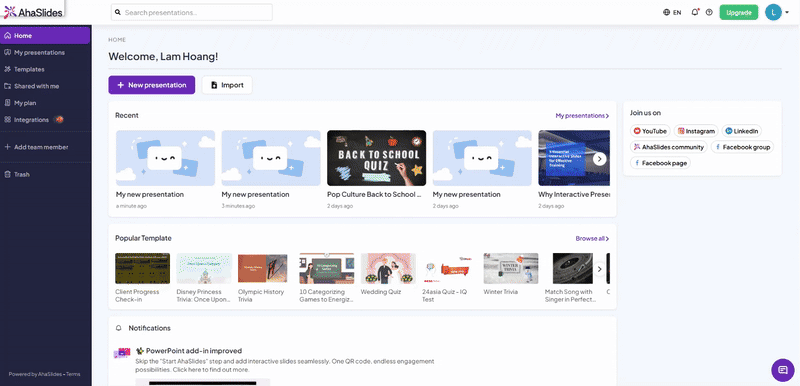Click the New presentation button

[x=152, y=85]
